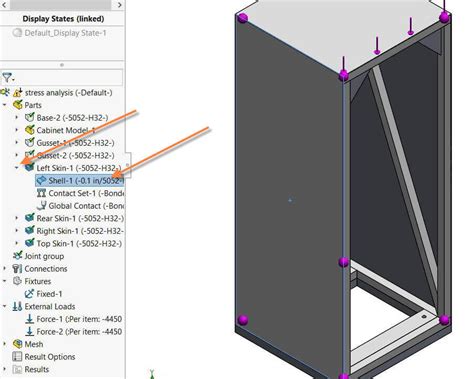Click the Global Contact icon
474x379 pixels.
(41, 206)
